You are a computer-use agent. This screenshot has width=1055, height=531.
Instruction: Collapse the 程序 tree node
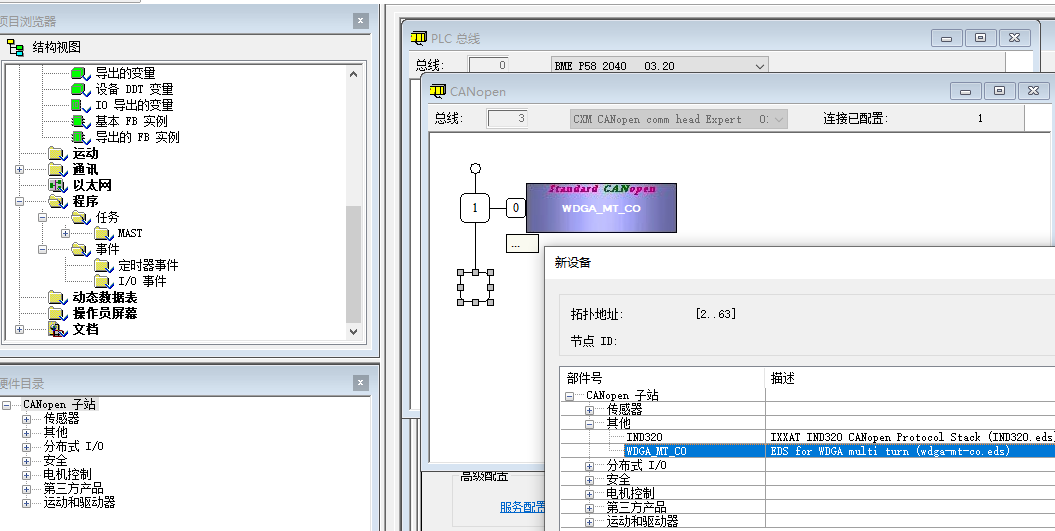[x=20, y=201]
